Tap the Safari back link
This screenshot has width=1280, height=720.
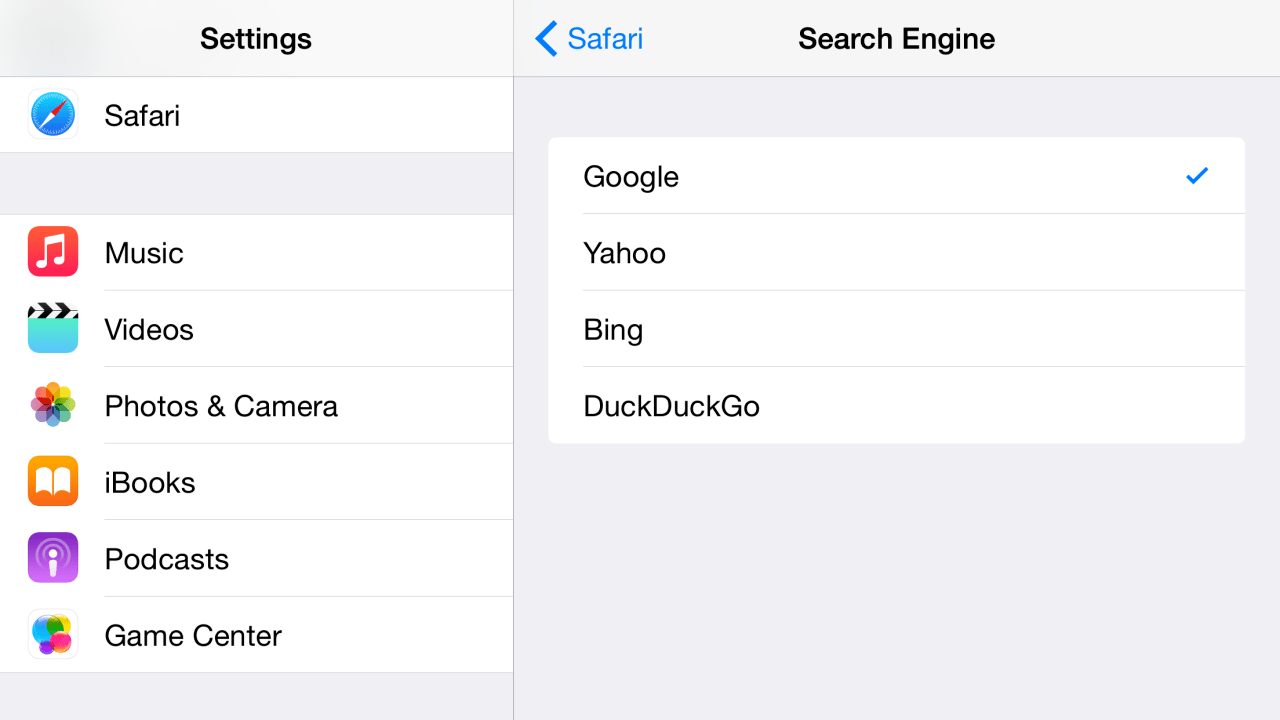604,38
